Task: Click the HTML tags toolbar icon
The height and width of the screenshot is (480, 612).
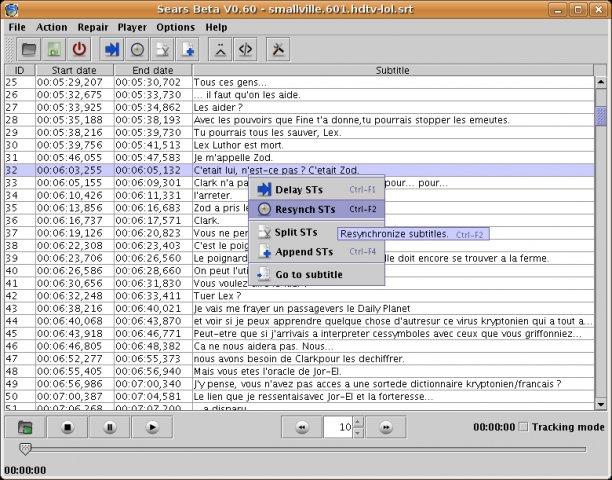Action: tap(245, 50)
